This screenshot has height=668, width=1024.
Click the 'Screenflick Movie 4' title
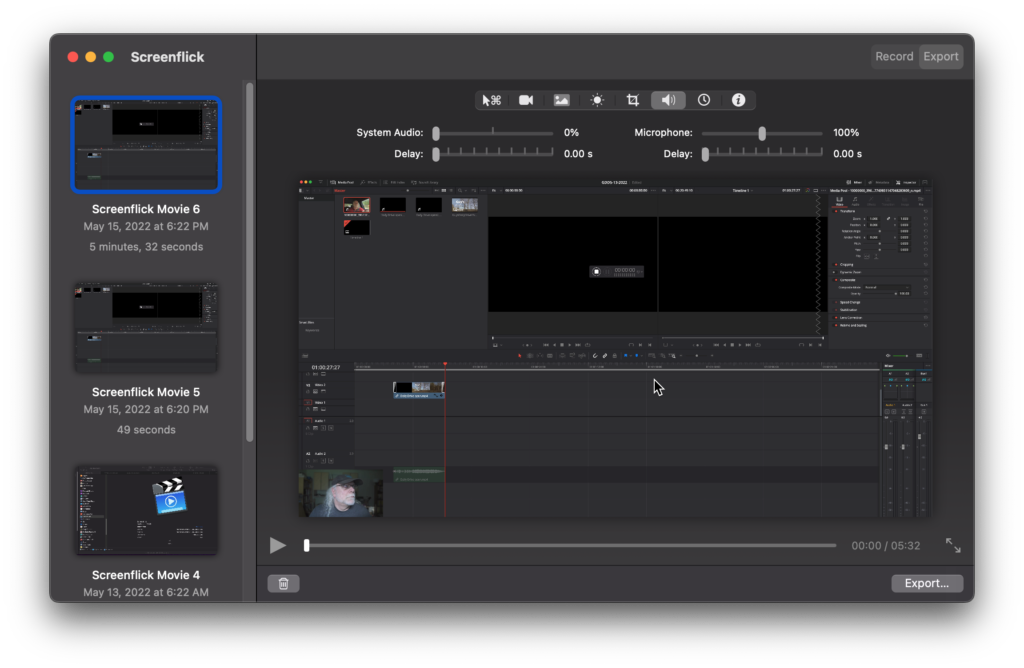[x=146, y=575]
